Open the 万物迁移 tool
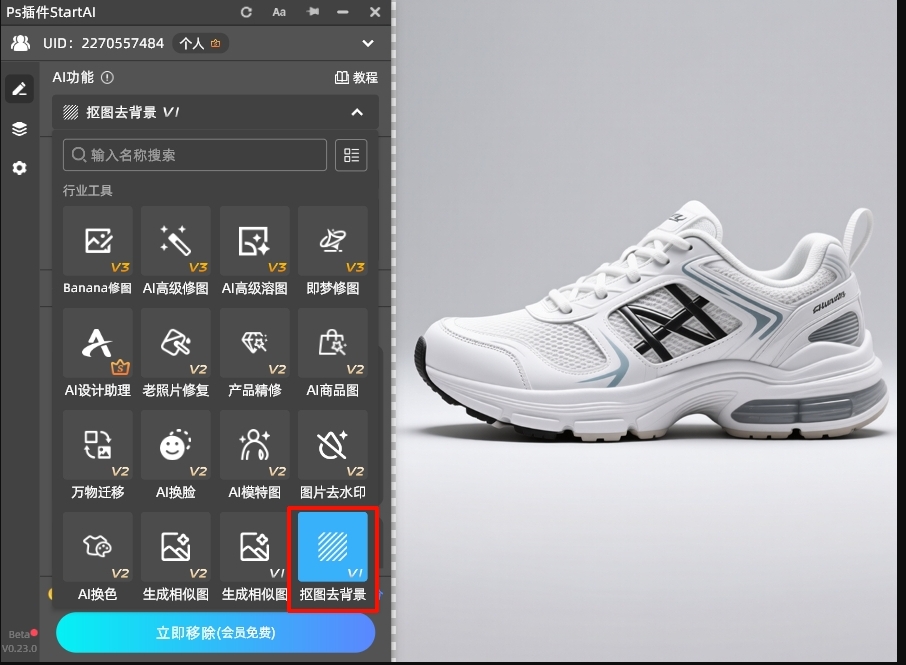 point(97,446)
